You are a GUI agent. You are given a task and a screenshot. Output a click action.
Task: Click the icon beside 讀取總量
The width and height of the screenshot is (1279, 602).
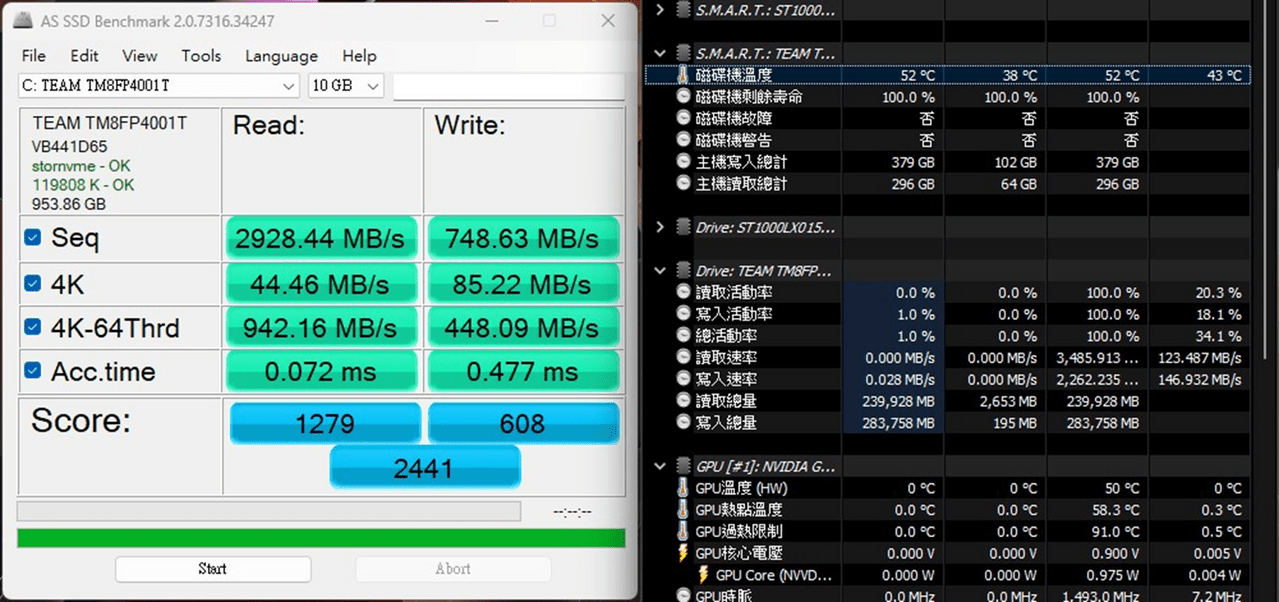[683, 401]
